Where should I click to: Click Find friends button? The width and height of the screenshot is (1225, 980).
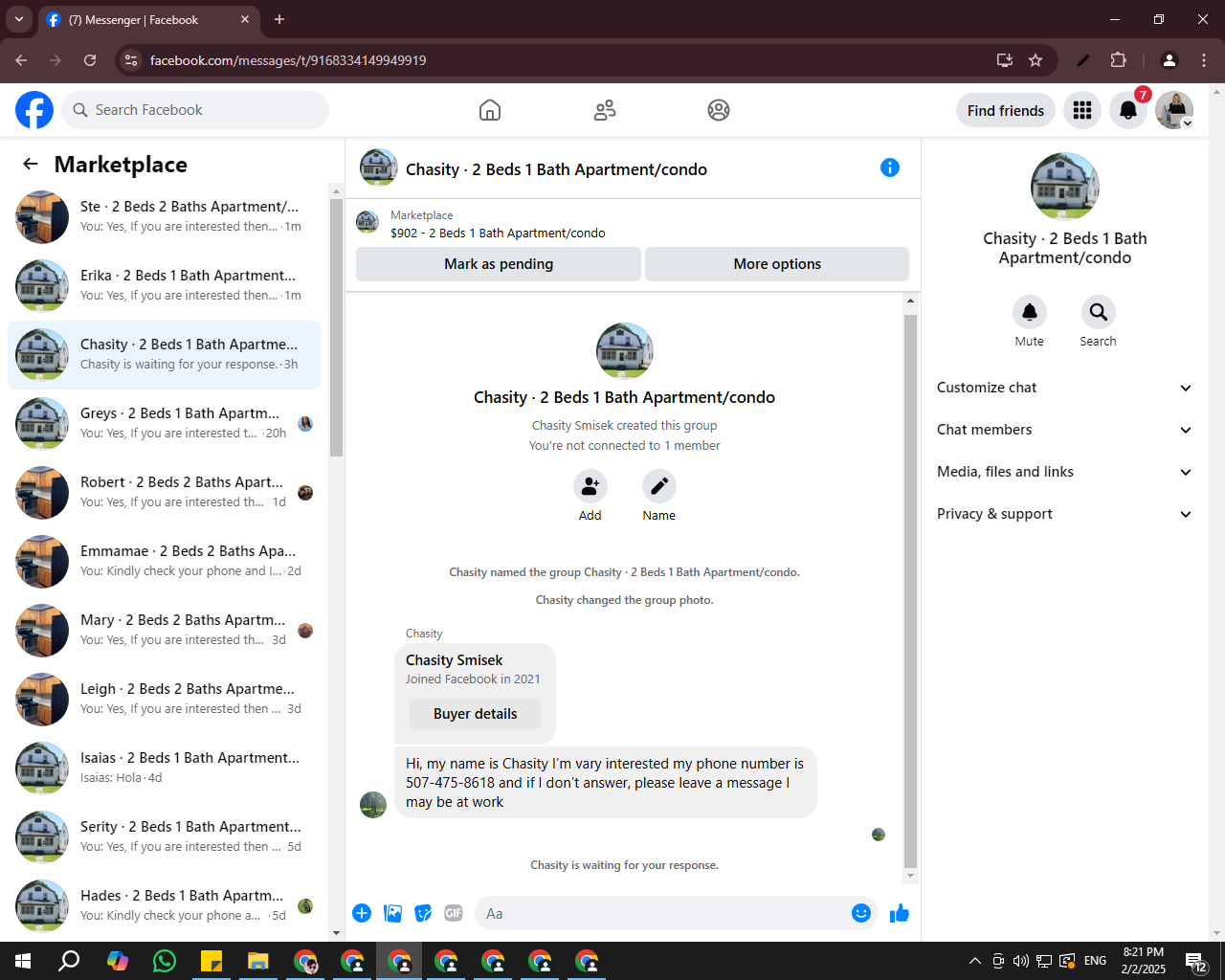point(1006,110)
